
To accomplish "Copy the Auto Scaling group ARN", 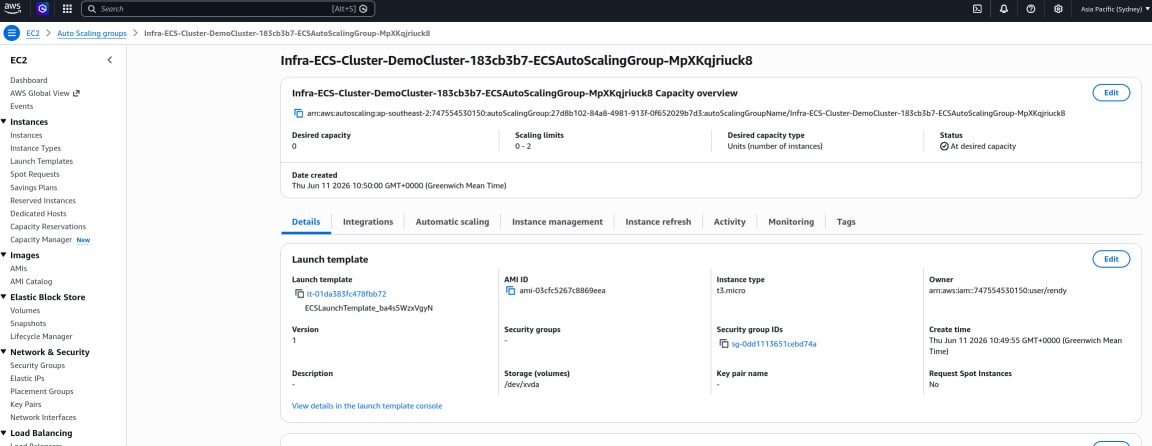I will pos(298,113).
